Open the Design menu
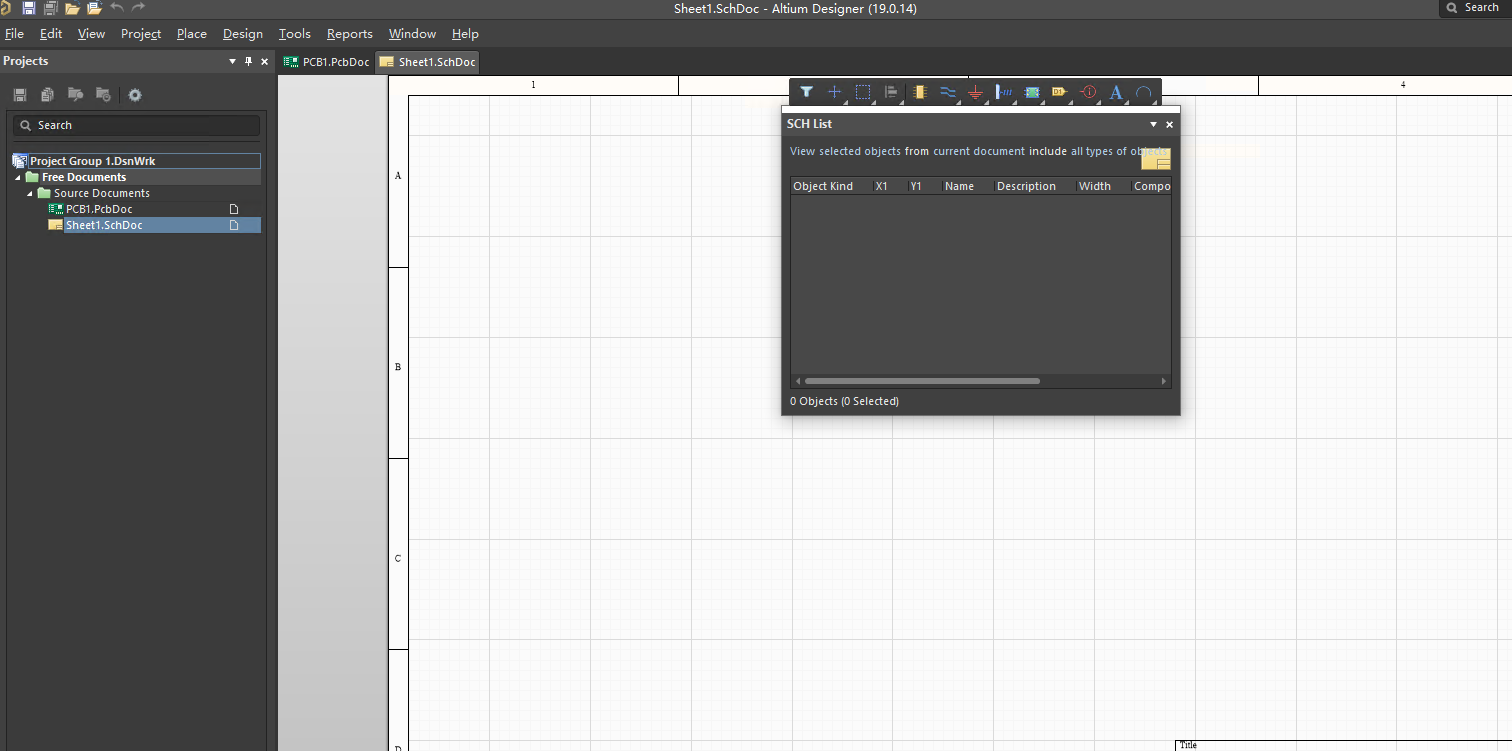Screen dimensions: 1512x751 (242, 34)
